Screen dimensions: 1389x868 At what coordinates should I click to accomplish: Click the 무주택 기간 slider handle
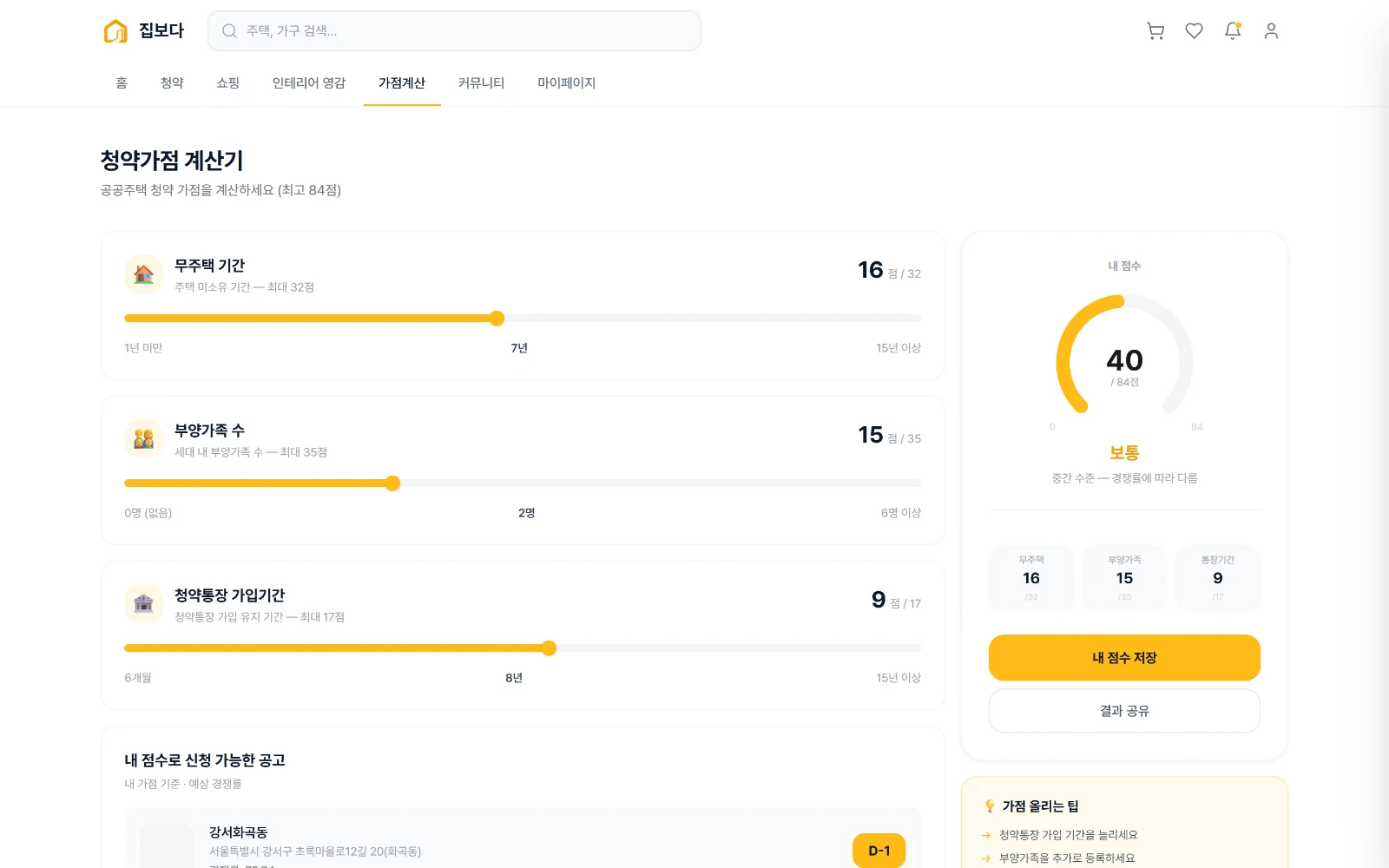[x=497, y=319]
